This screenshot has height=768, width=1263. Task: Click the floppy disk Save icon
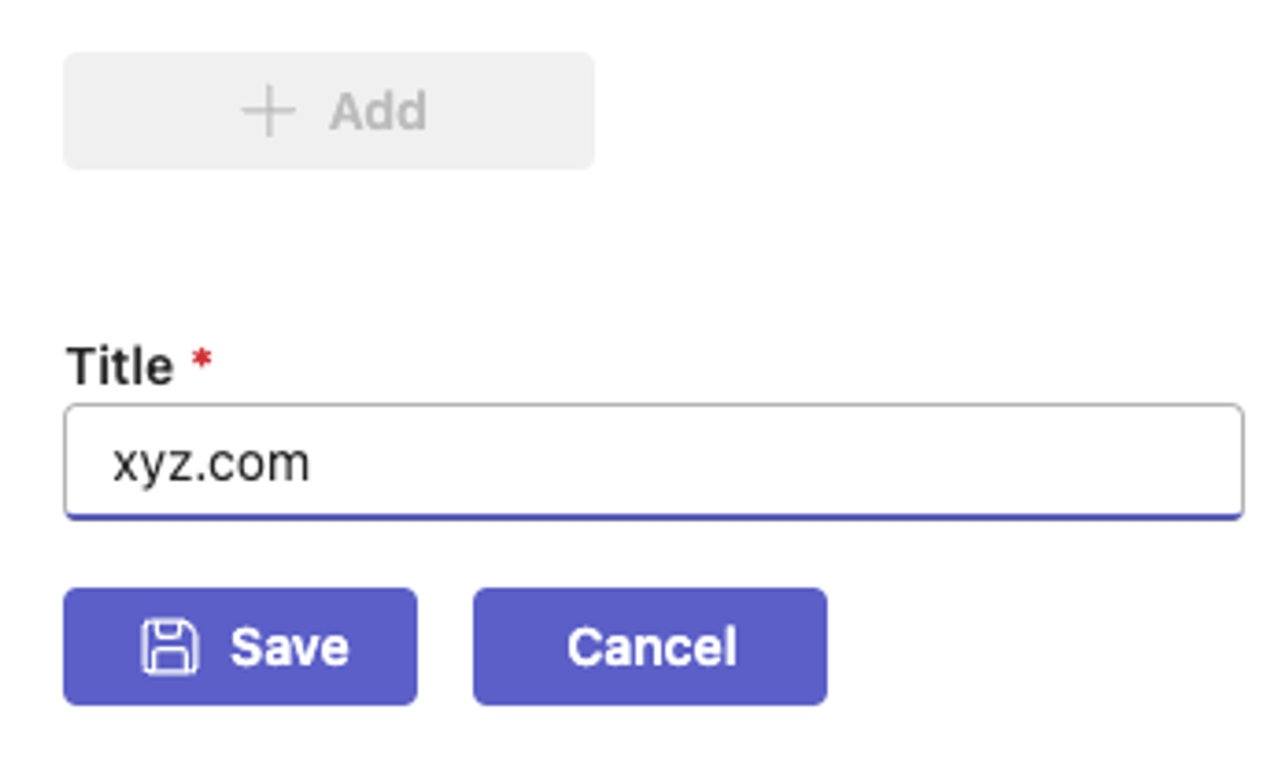tap(169, 647)
